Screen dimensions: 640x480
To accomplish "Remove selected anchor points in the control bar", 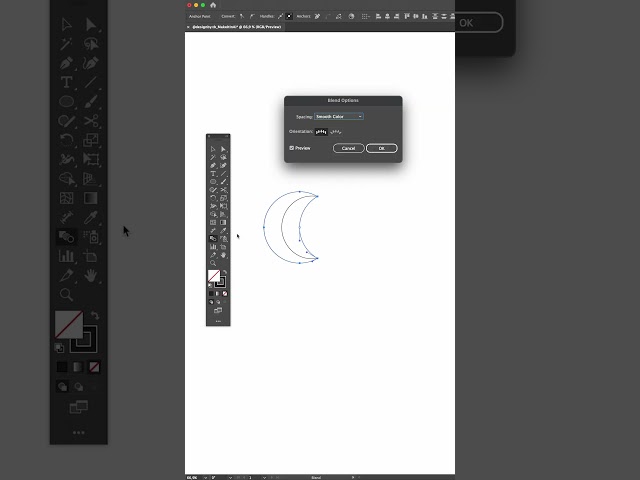I will coord(317,16).
